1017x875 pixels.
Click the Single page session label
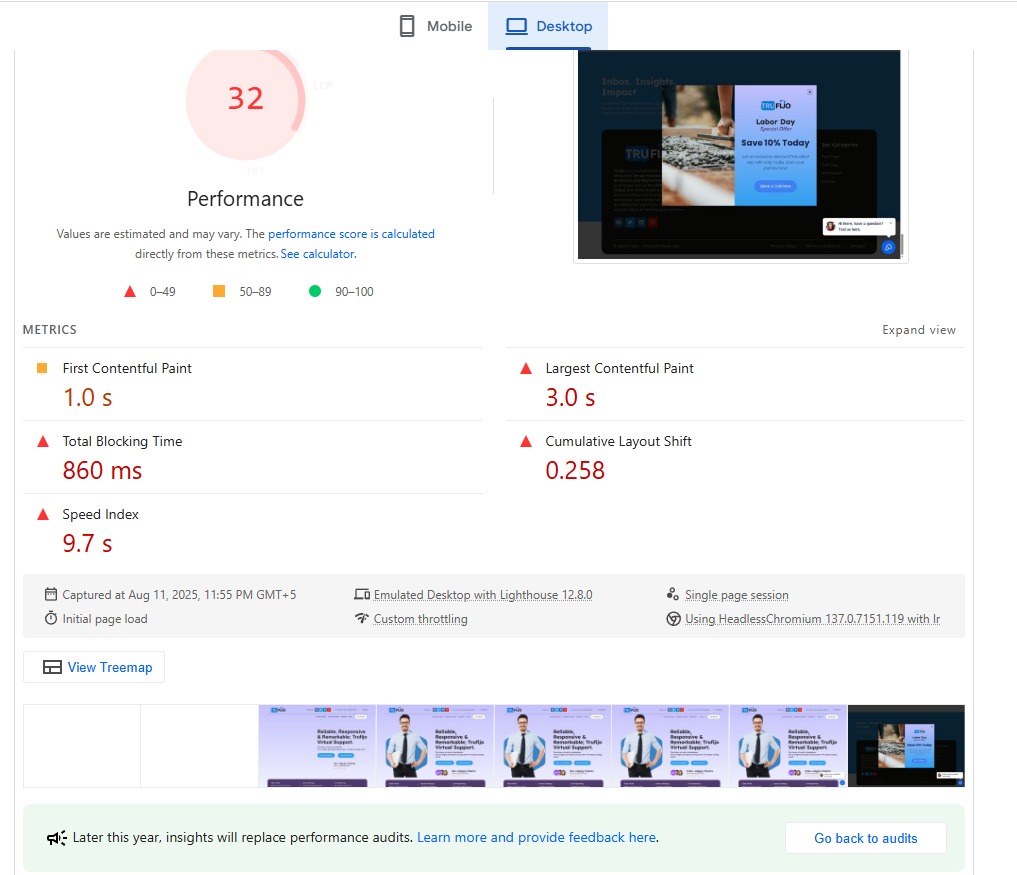click(736, 595)
